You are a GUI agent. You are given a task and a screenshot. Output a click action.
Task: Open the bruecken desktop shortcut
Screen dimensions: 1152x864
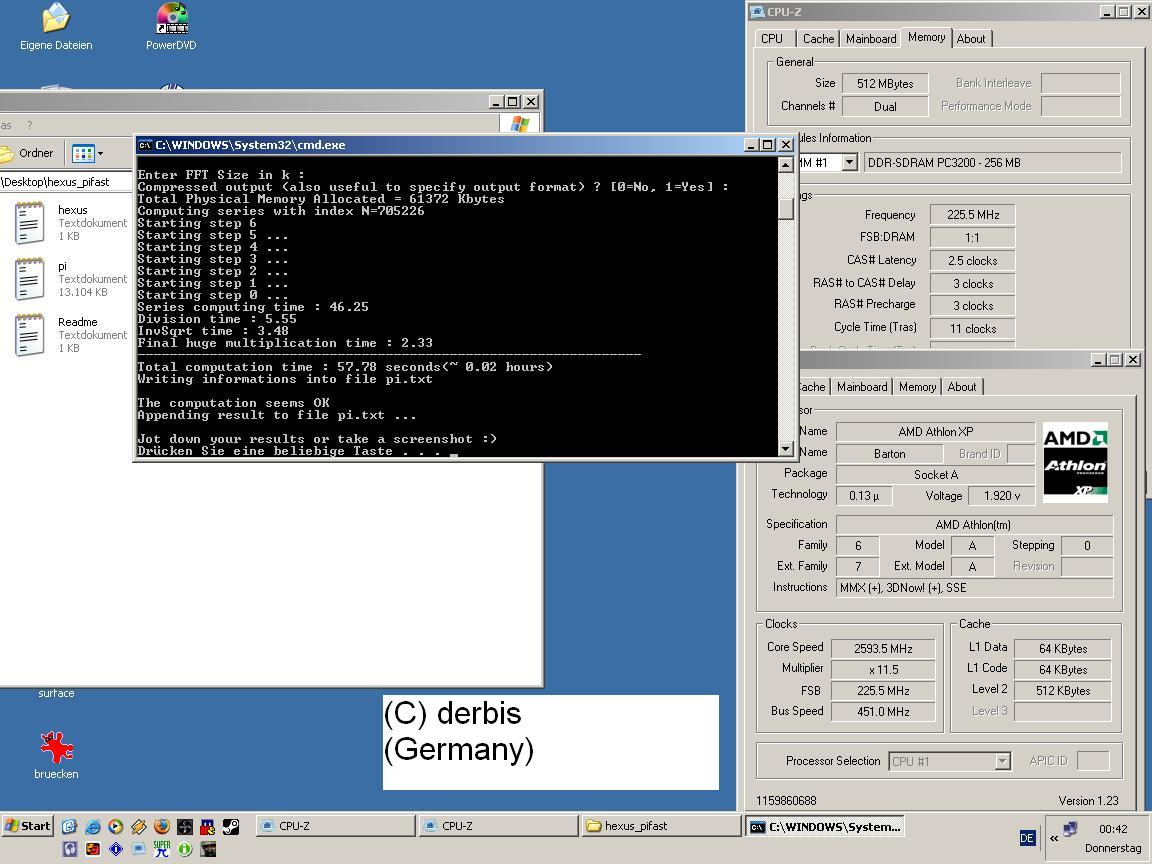[56, 755]
